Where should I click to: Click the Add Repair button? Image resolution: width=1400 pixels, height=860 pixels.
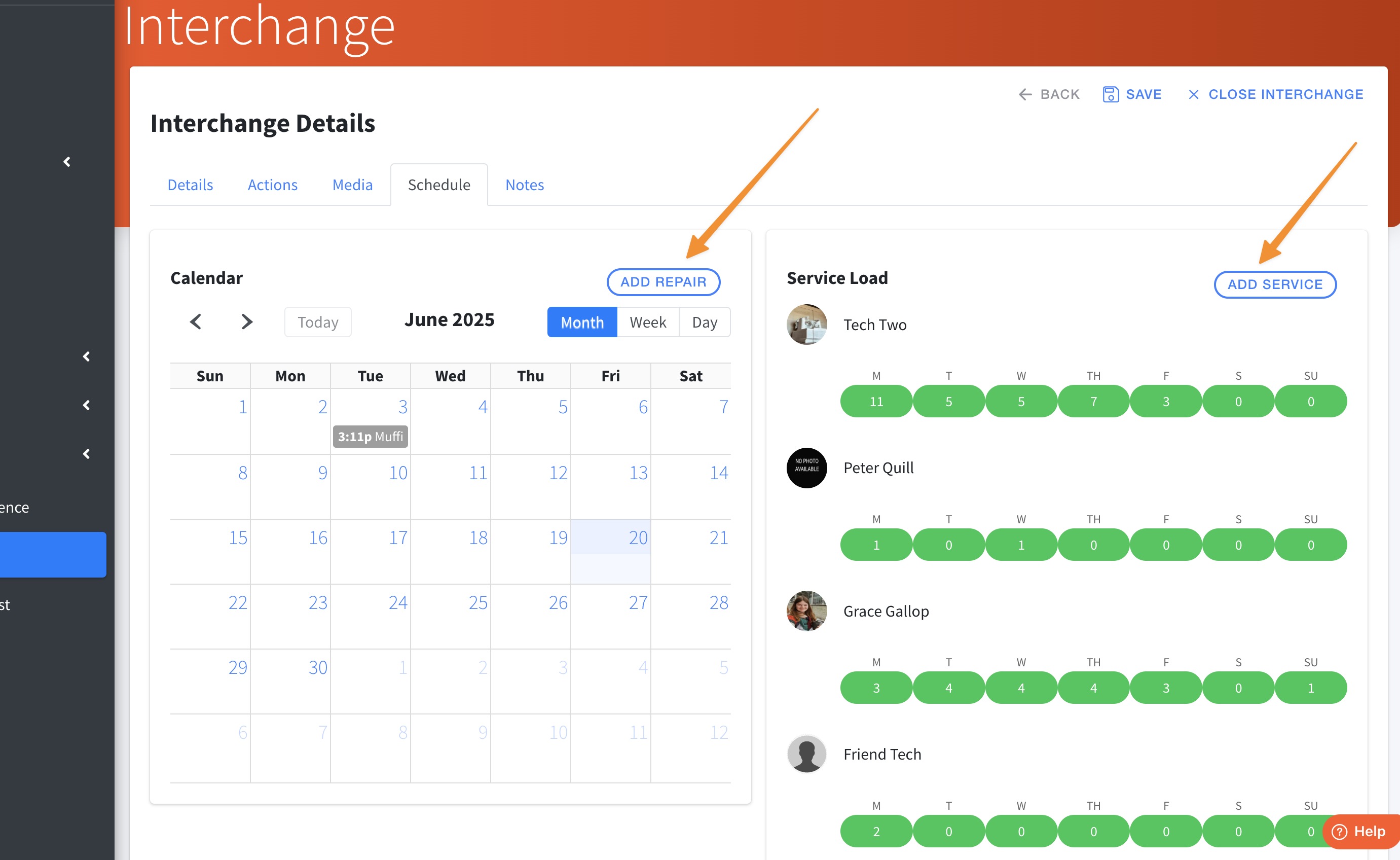pos(663,282)
